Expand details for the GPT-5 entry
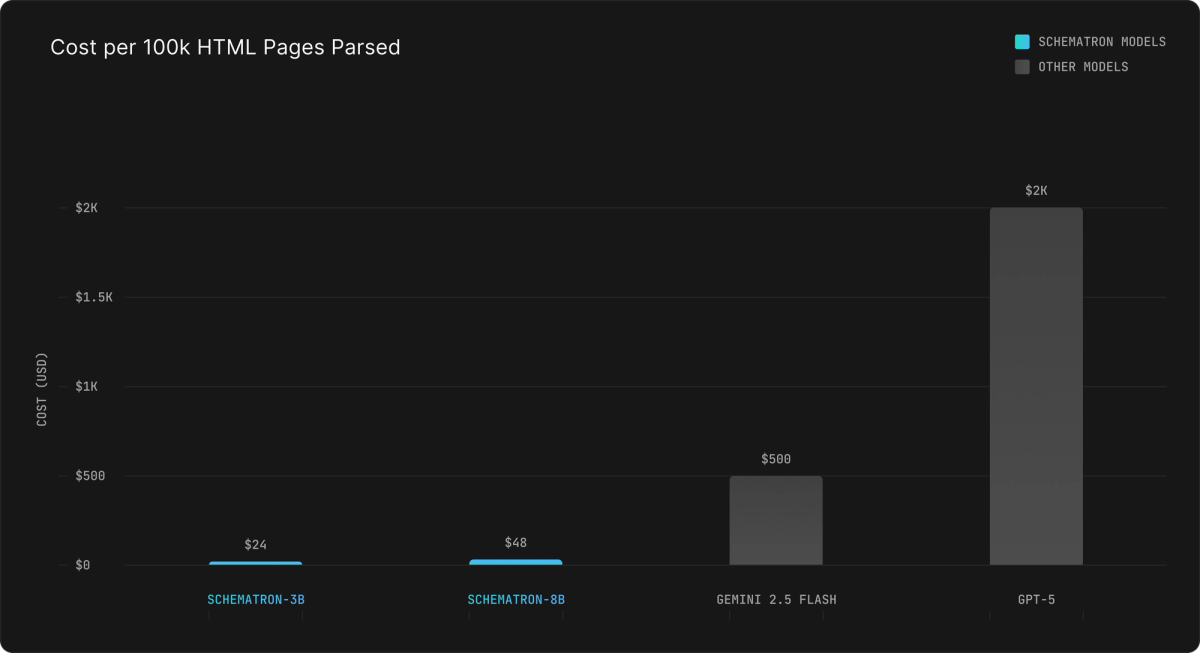1200x653 pixels. [1037, 599]
